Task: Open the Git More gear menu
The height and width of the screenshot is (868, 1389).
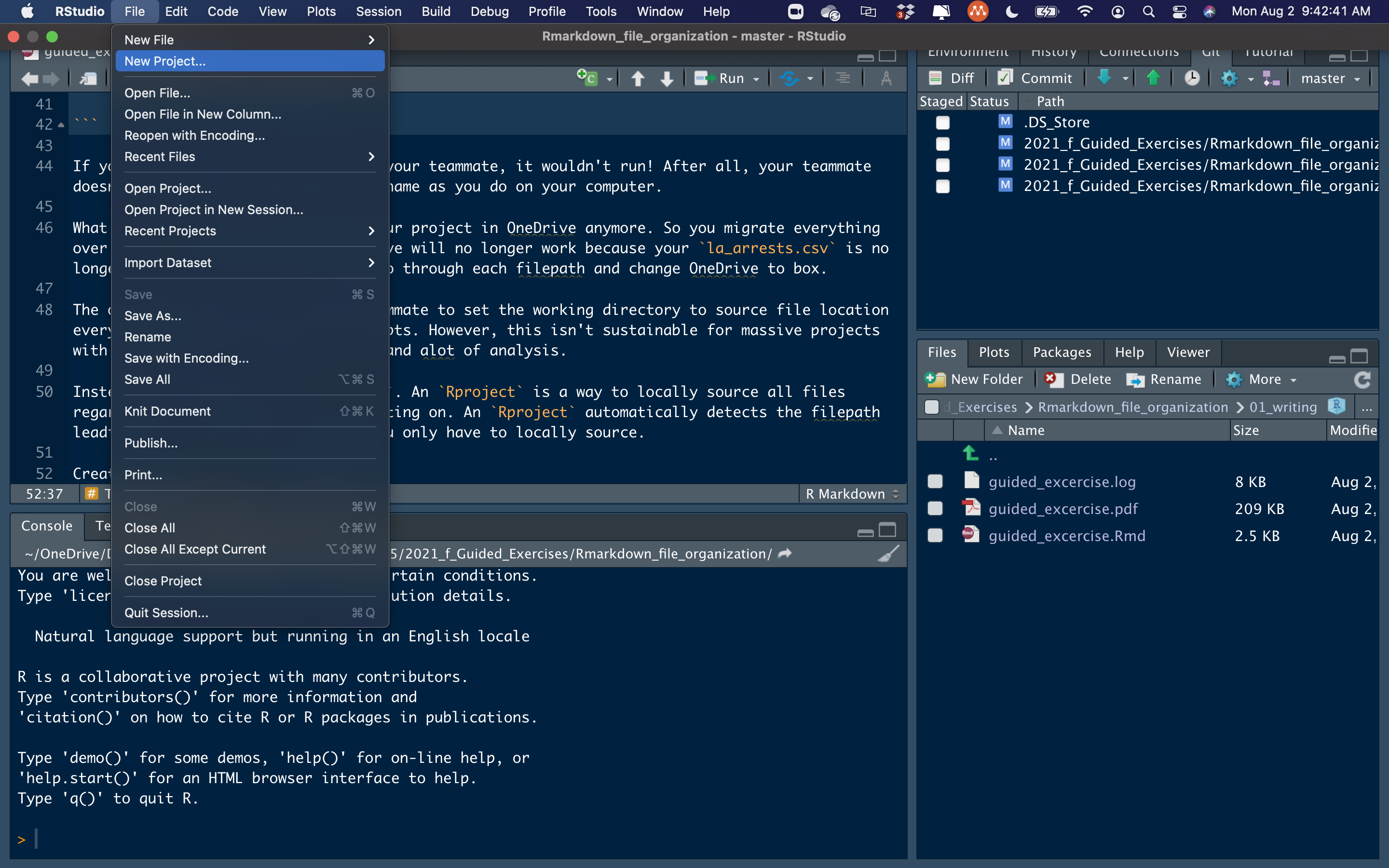Action: click(x=1235, y=79)
